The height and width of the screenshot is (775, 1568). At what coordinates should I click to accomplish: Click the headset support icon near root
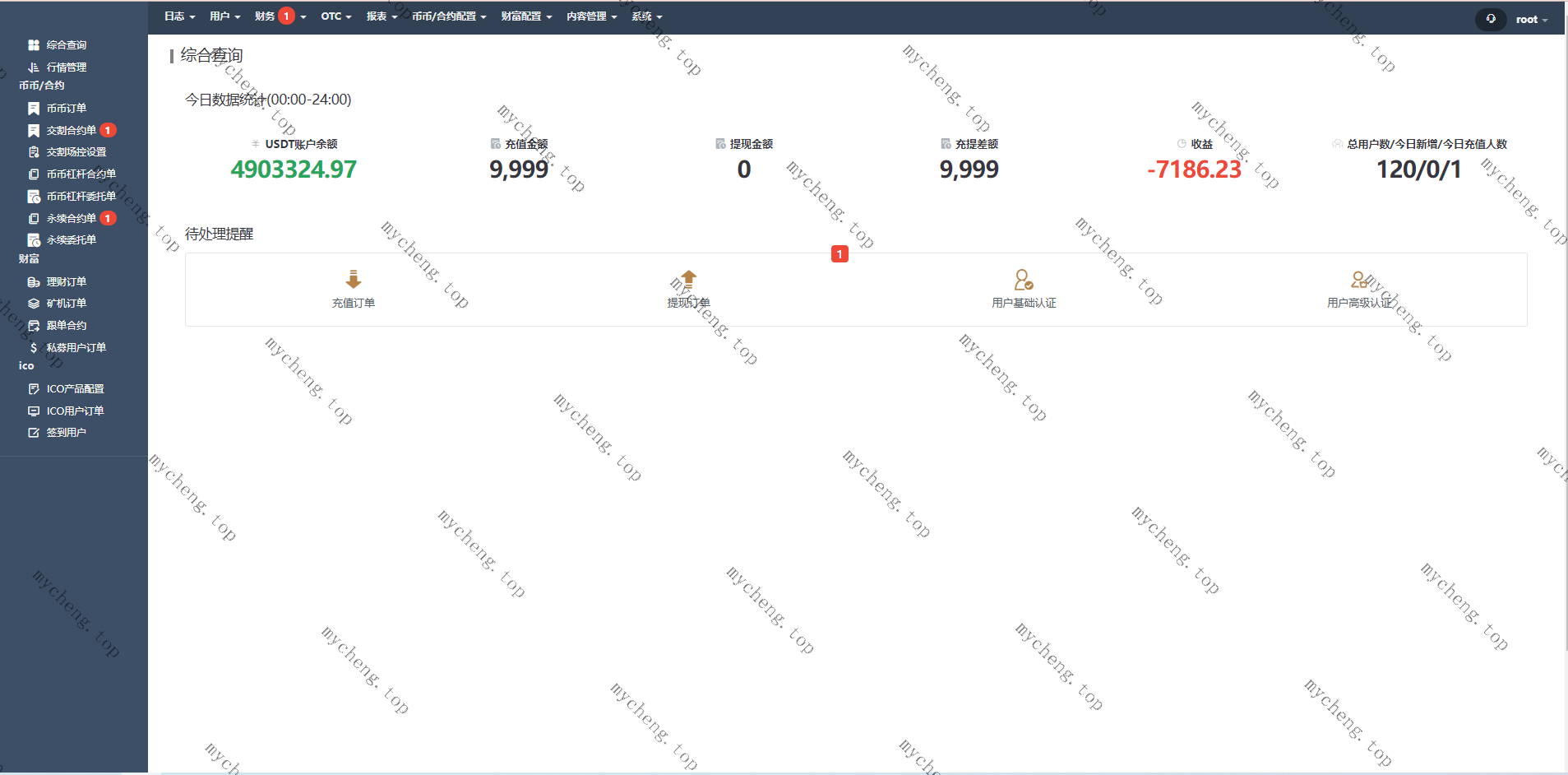(1491, 19)
